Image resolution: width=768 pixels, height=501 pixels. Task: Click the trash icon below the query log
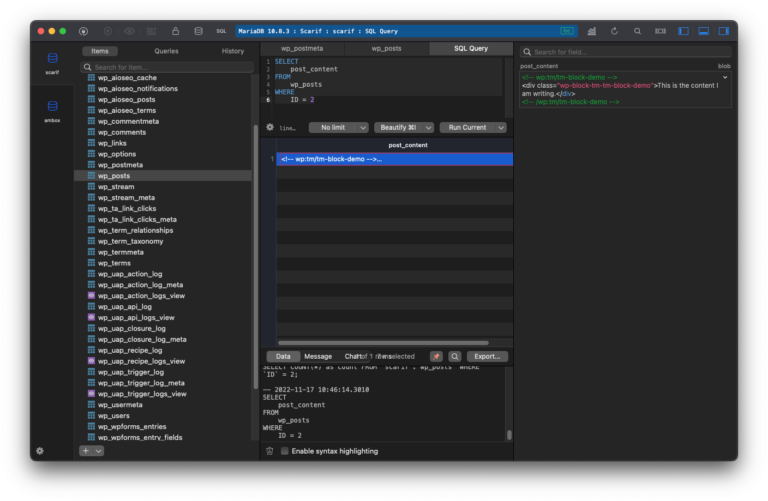pos(270,451)
